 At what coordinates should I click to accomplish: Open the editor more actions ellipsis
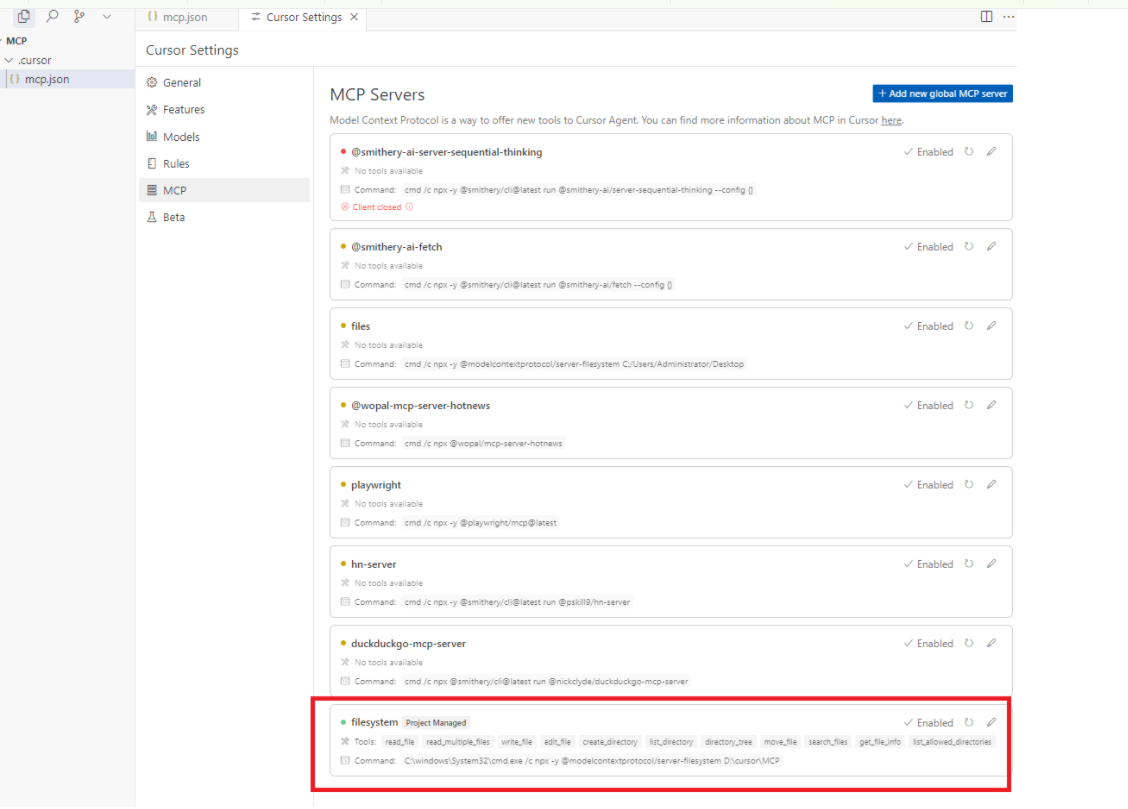[x=1009, y=17]
